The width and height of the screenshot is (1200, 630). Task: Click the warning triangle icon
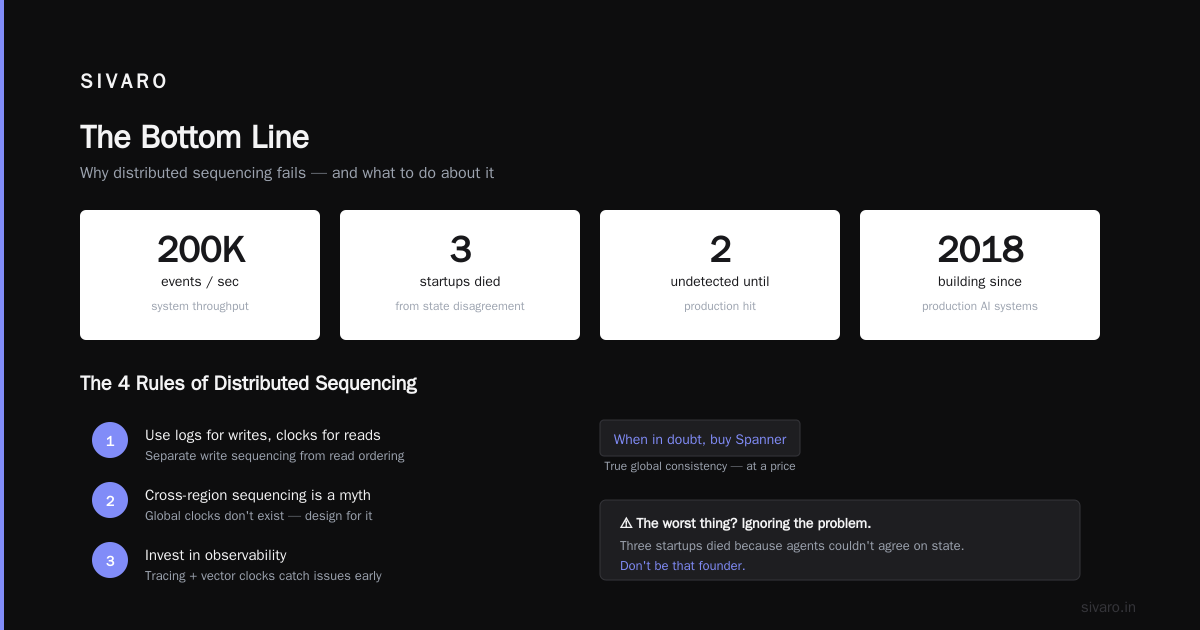tap(626, 523)
